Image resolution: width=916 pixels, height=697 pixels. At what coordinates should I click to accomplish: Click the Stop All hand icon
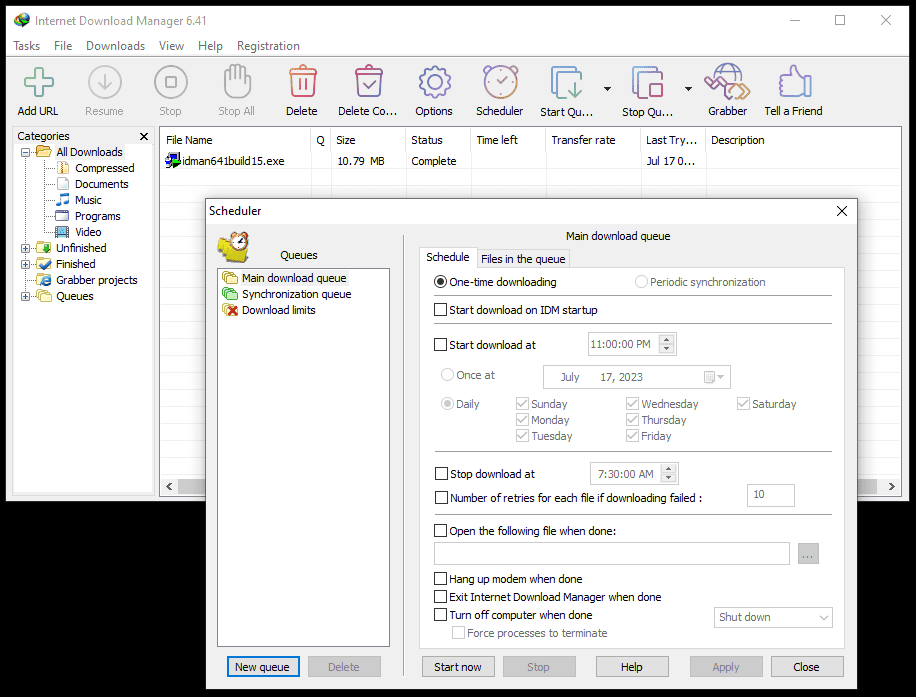click(x=237, y=81)
